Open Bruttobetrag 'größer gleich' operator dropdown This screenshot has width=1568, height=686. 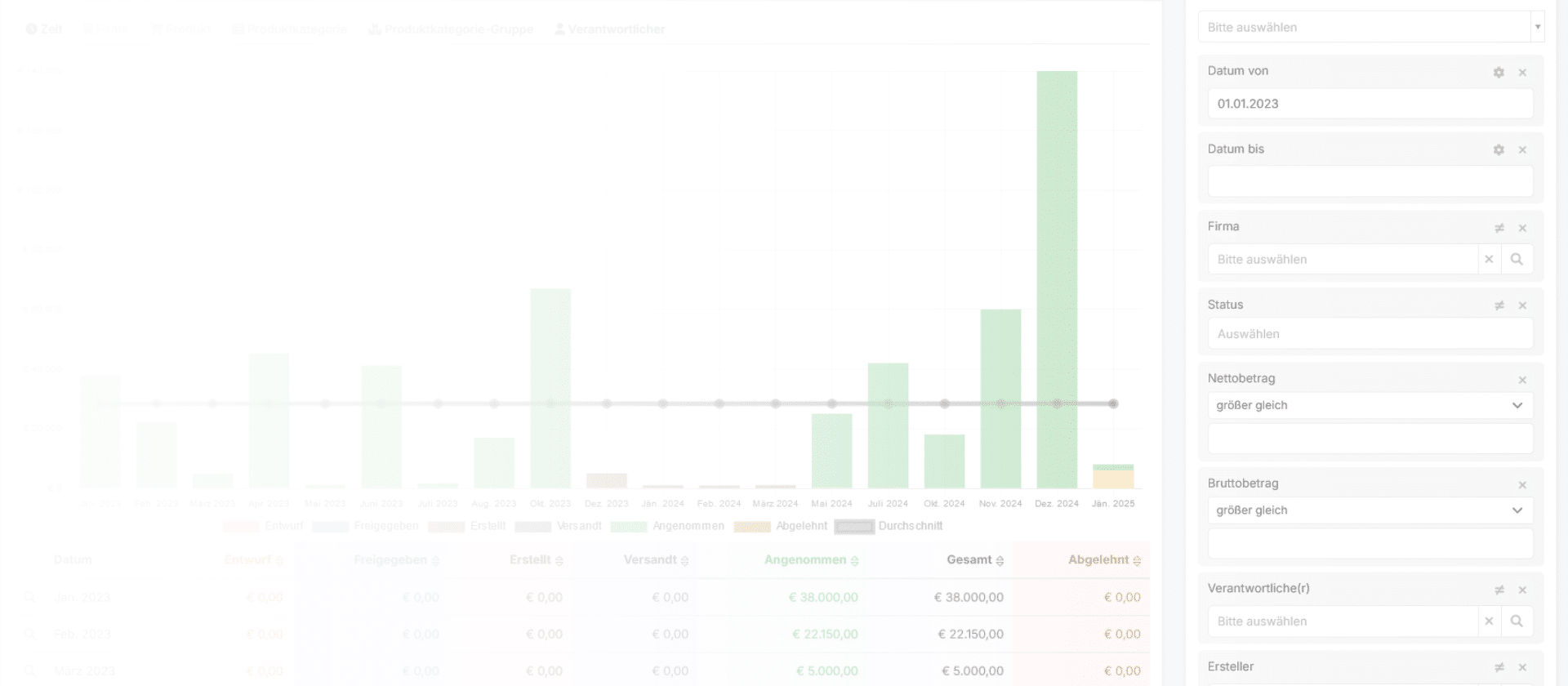coord(1370,510)
